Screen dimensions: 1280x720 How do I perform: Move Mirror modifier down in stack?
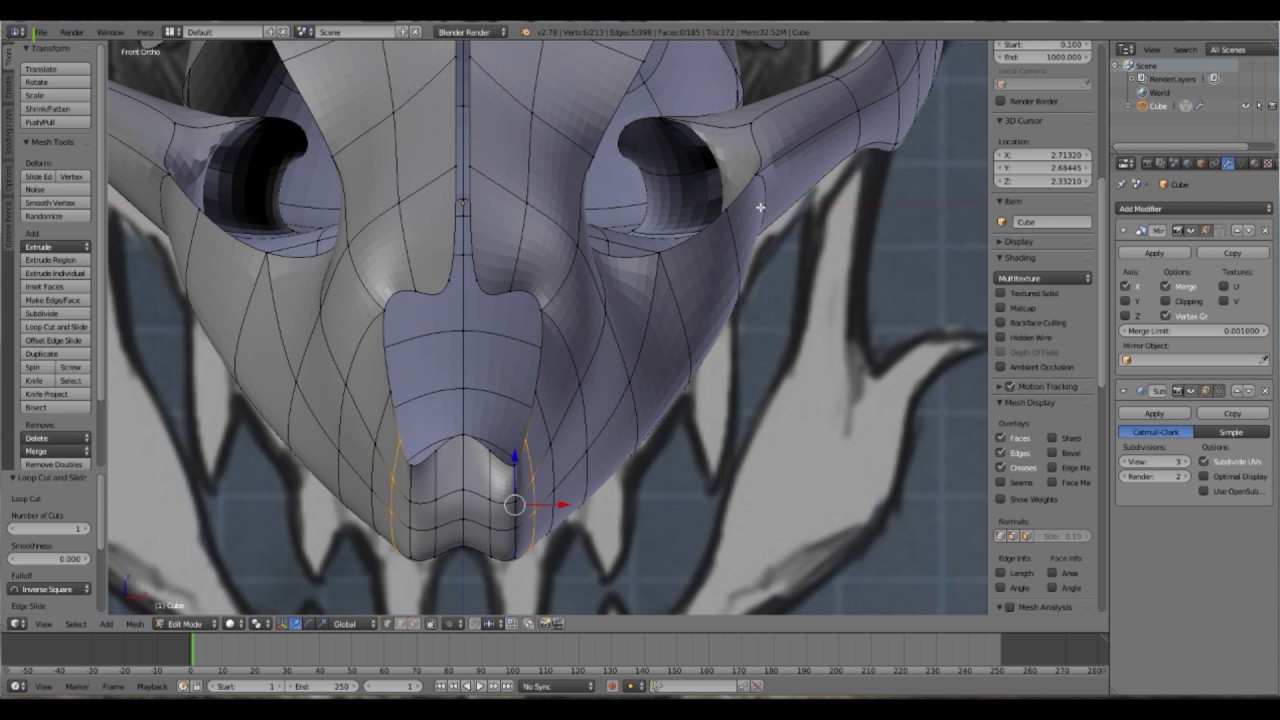coord(1249,230)
